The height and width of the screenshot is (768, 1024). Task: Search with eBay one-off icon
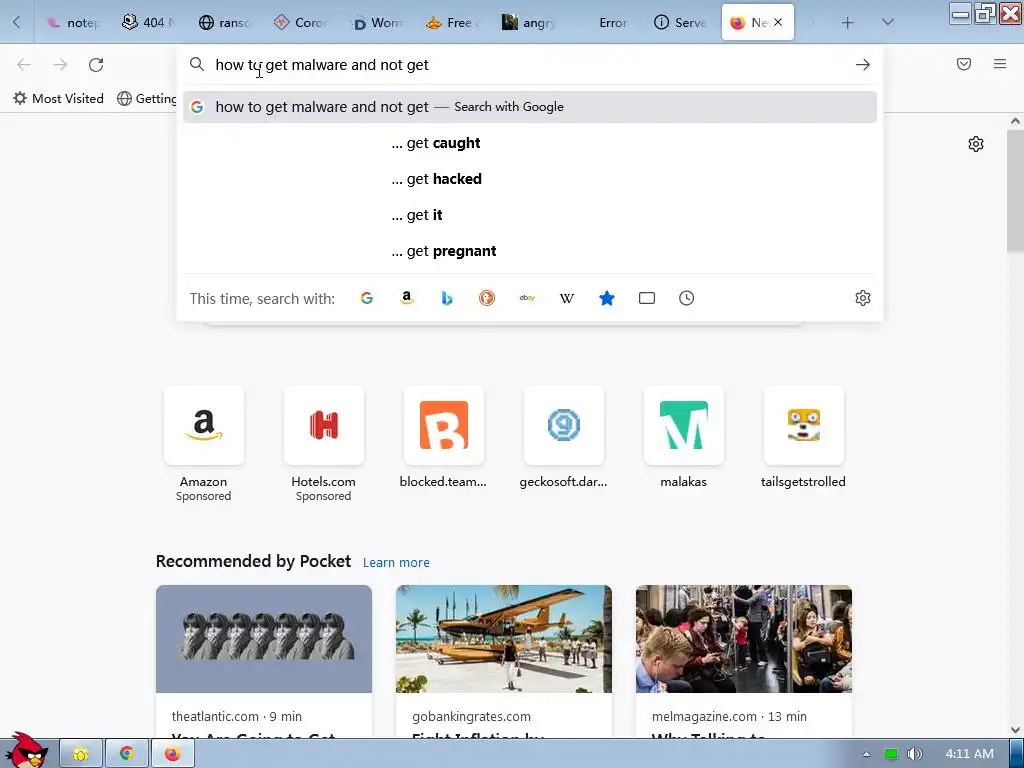pyautogui.click(x=527, y=298)
